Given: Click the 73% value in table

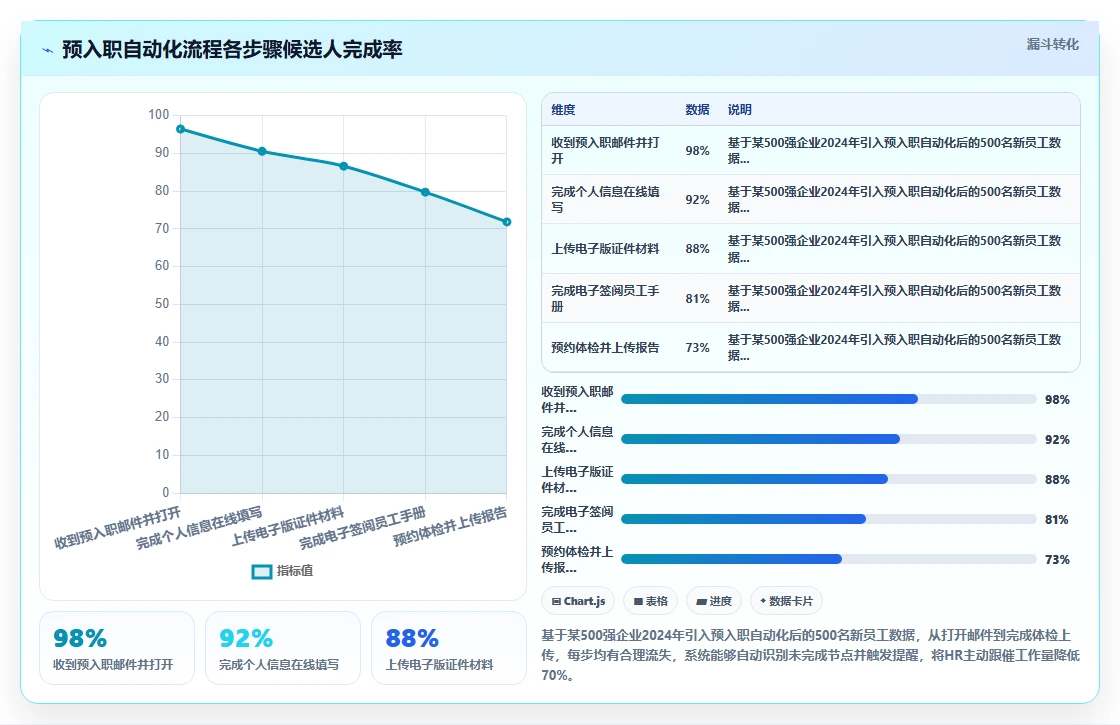Looking at the screenshot, I should pos(697,348).
